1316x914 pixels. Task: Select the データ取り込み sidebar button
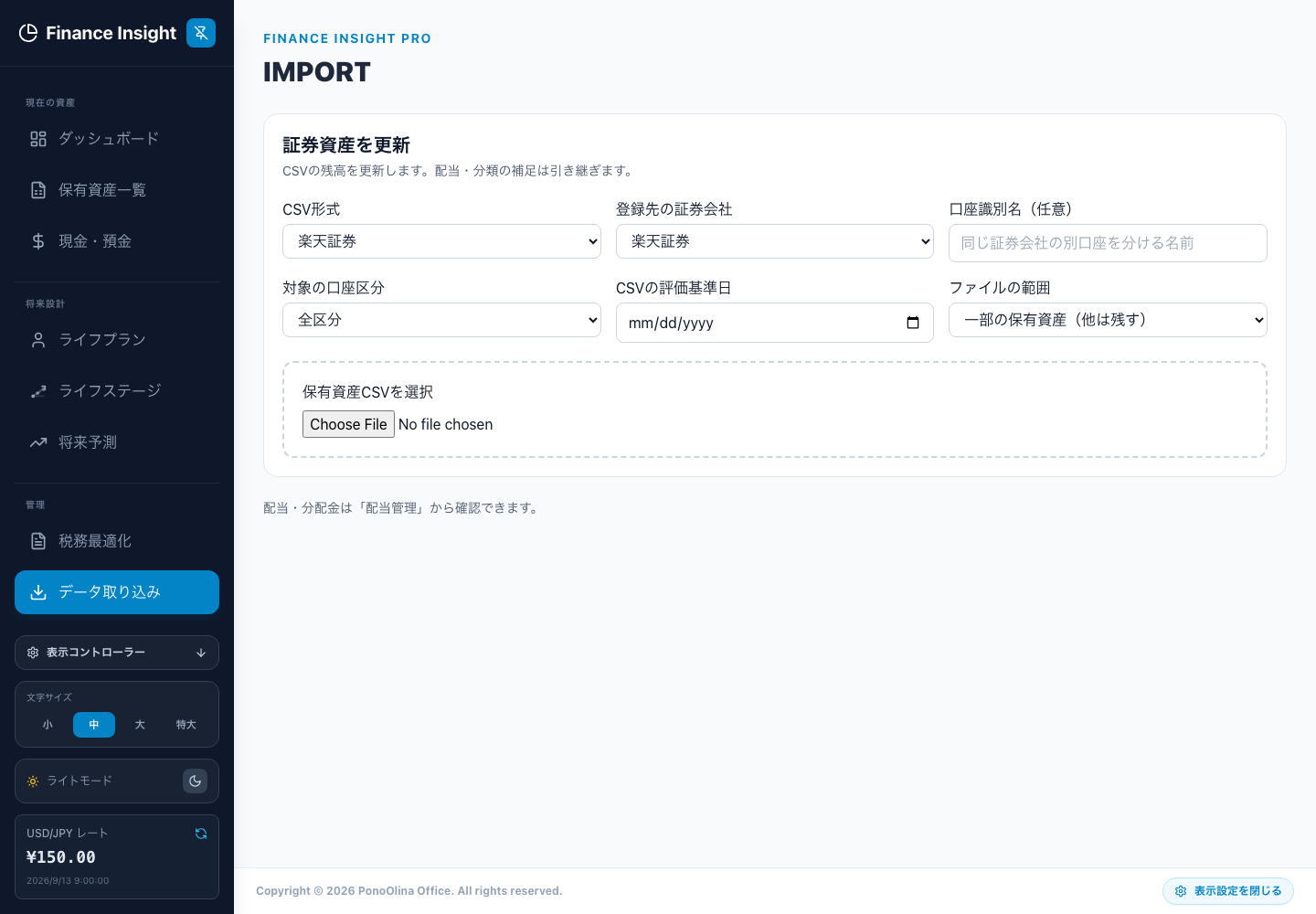(117, 592)
